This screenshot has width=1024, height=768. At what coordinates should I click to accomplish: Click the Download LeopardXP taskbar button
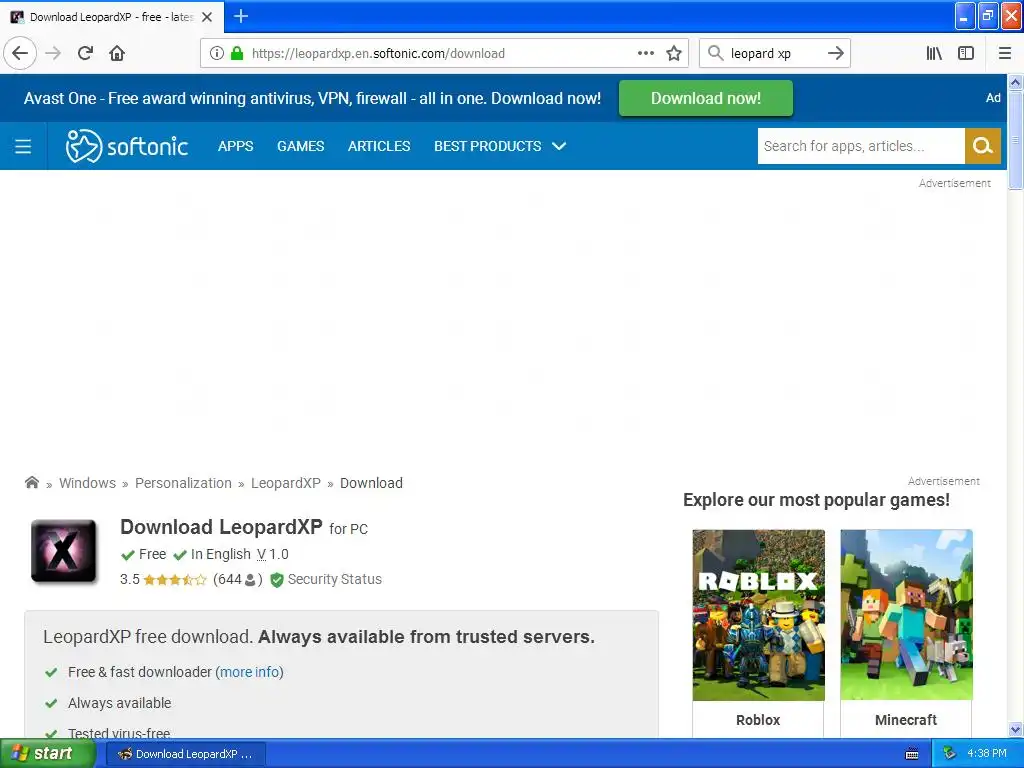[185, 754]
